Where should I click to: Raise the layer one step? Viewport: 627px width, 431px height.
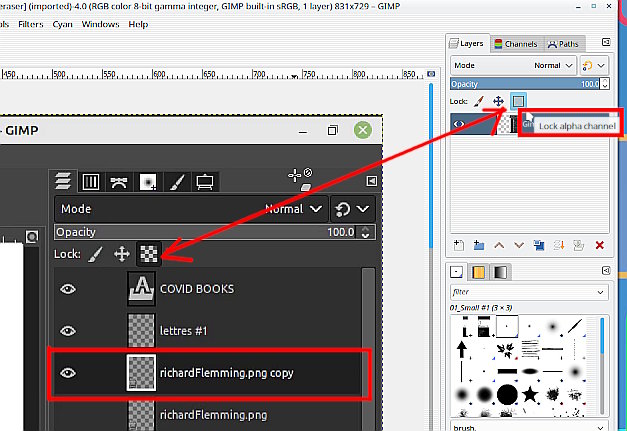point(499,245)
